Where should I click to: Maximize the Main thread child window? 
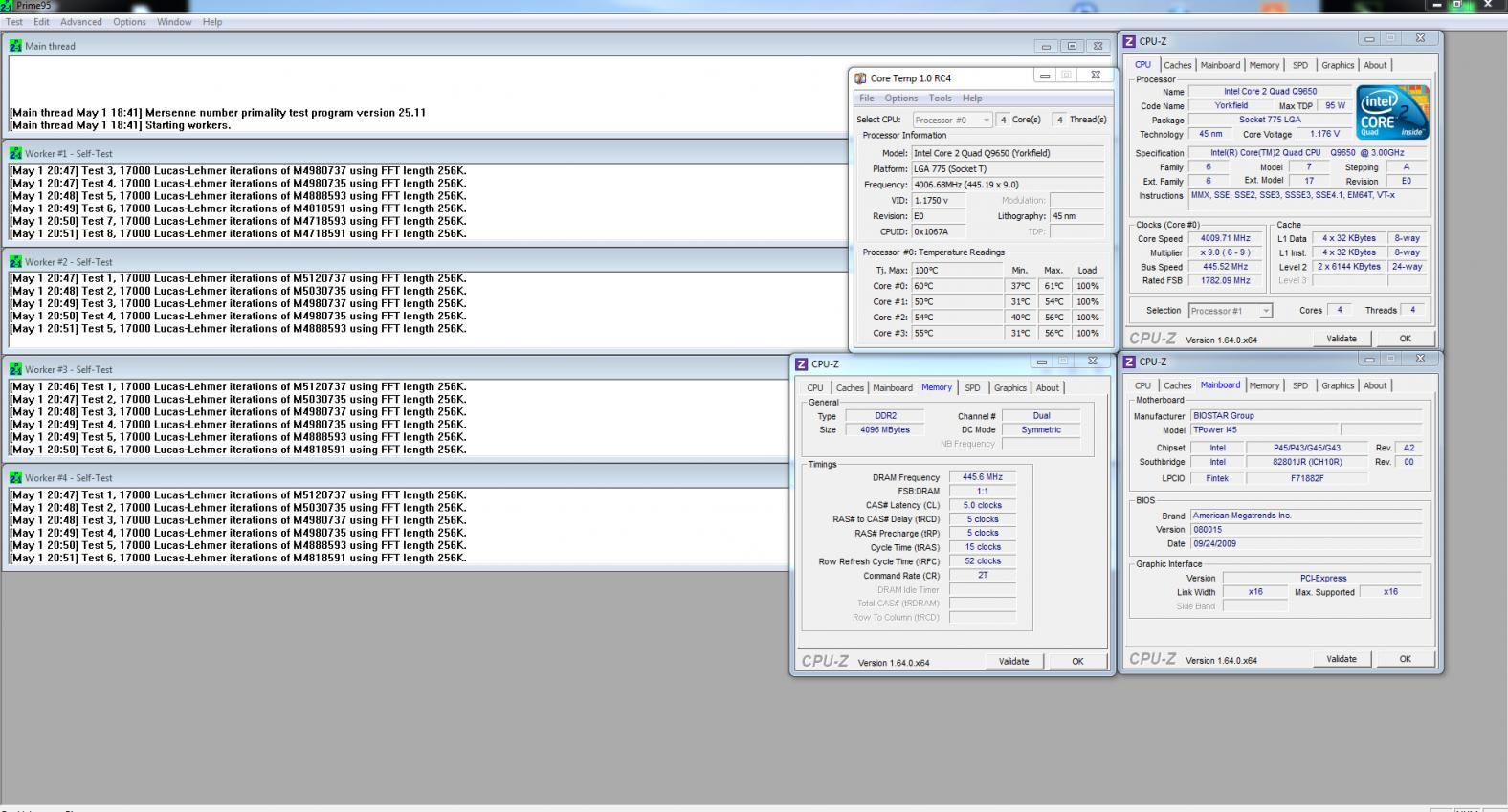(1072, 46)
